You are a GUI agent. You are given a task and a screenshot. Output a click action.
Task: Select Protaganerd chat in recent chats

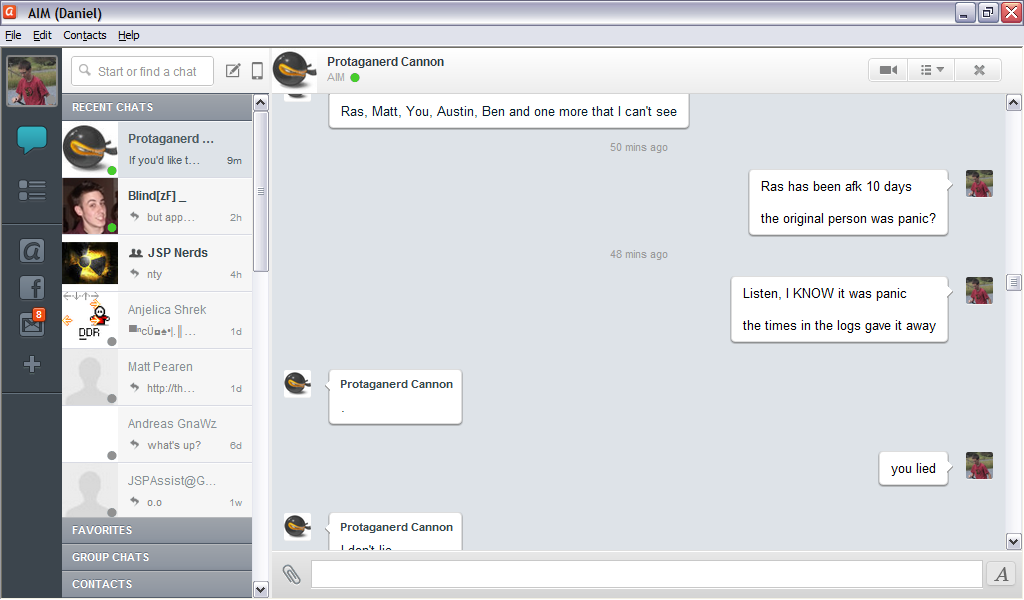tap(157, 149)
